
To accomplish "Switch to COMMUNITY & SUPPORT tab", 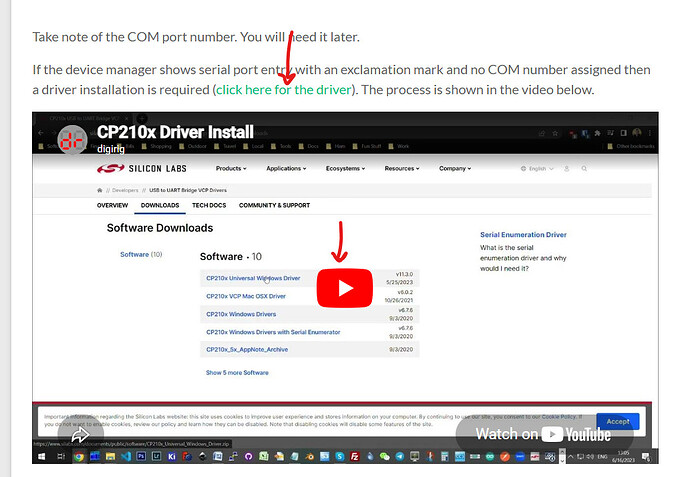I will tap(275, 205).
